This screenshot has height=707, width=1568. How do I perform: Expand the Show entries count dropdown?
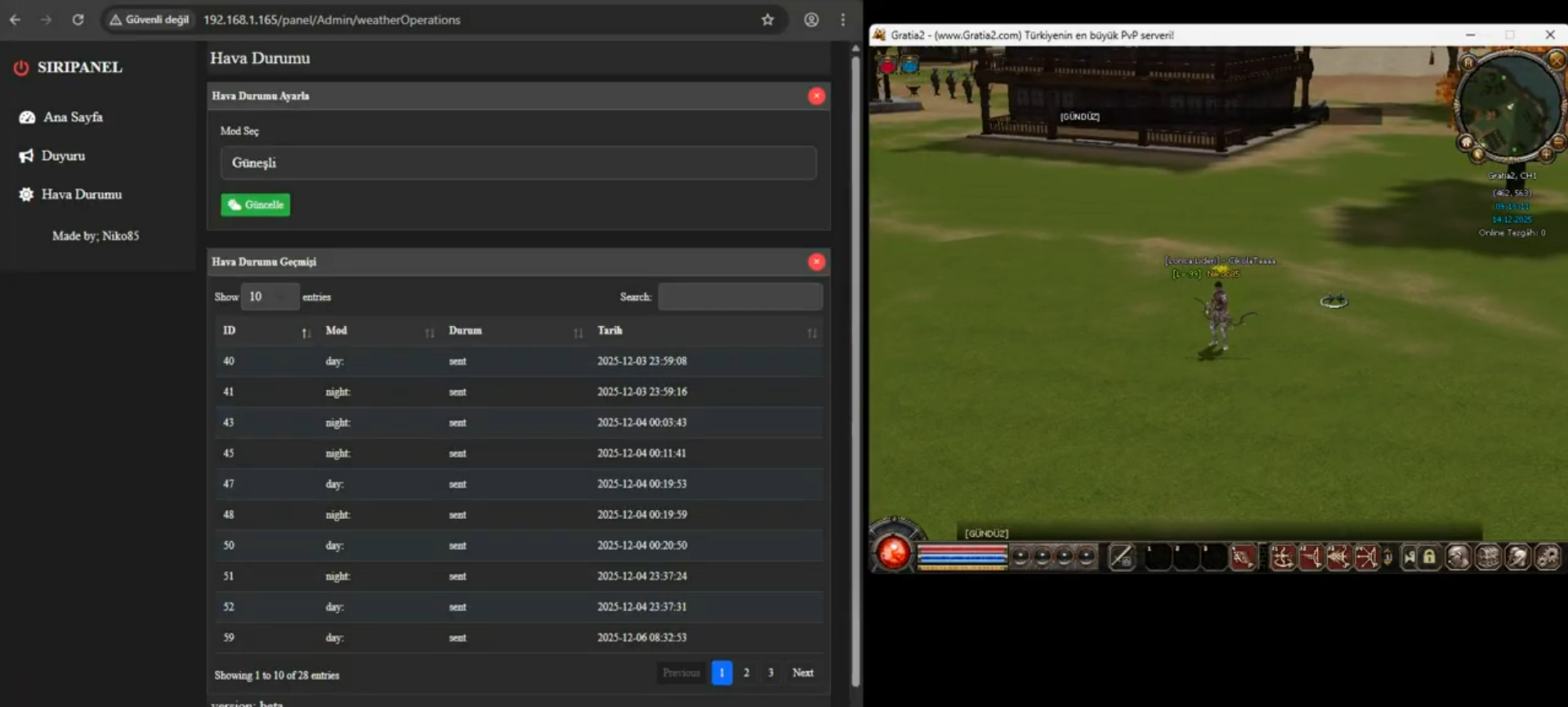click(269, 297)
